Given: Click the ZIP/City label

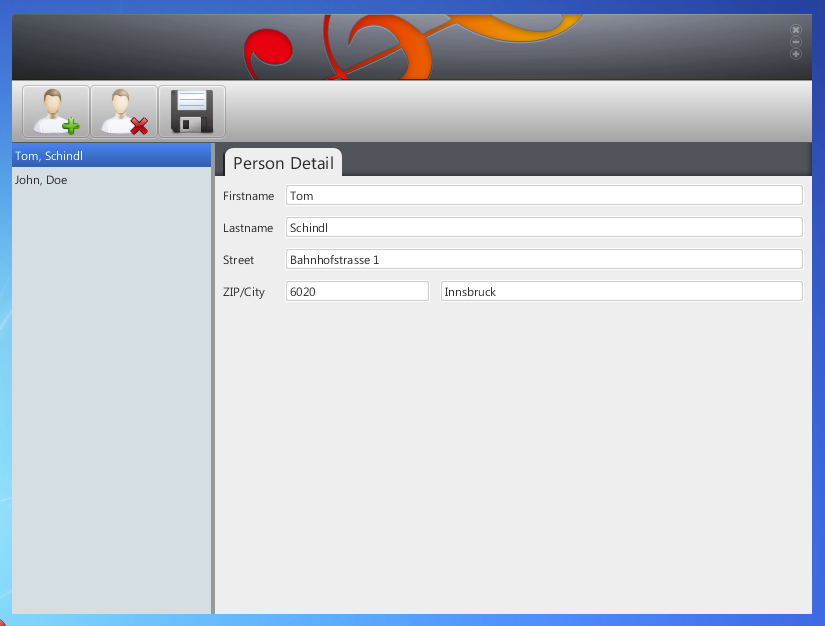Looking at the screenshot, I should pos(244,292).
